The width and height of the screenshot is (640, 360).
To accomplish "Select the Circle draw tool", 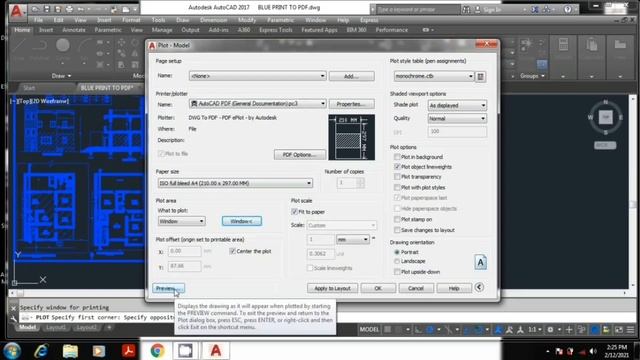I will pos(63,45).
